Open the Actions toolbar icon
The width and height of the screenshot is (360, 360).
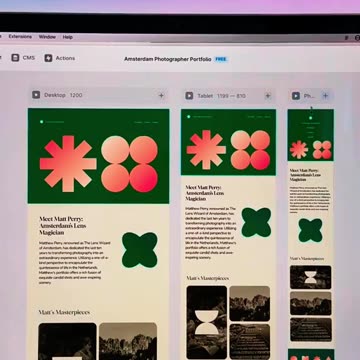tap(48, 58)
